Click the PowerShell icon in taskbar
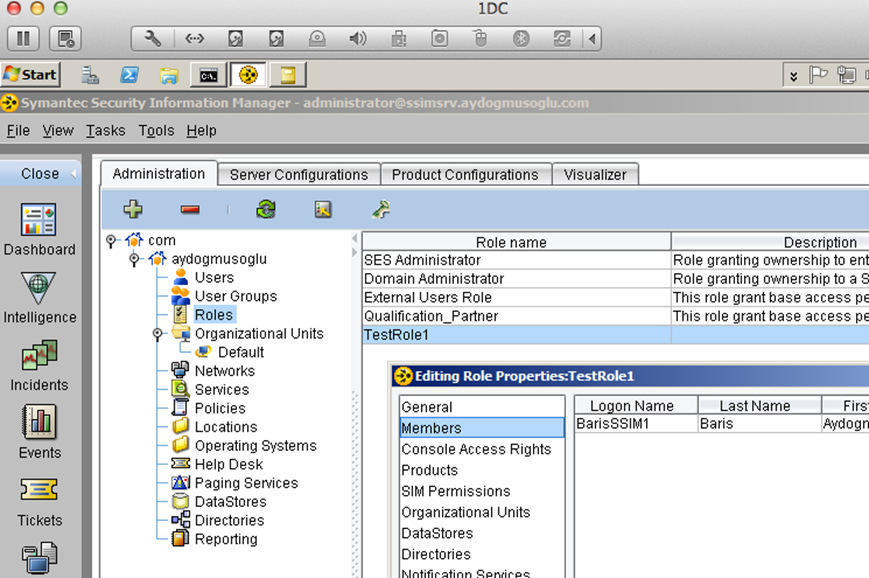 coord(129,75)
